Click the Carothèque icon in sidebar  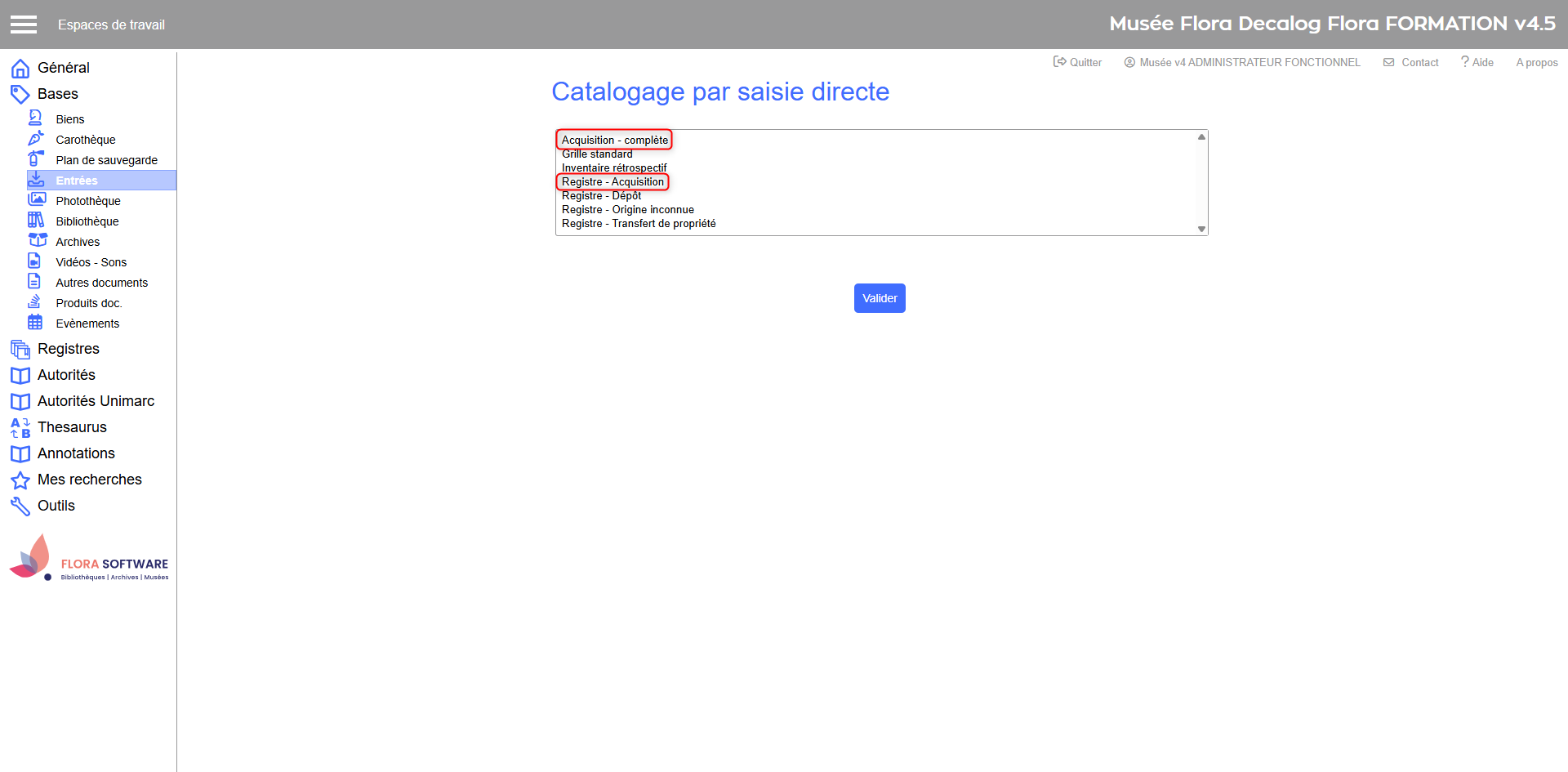(x=36, y=139)
